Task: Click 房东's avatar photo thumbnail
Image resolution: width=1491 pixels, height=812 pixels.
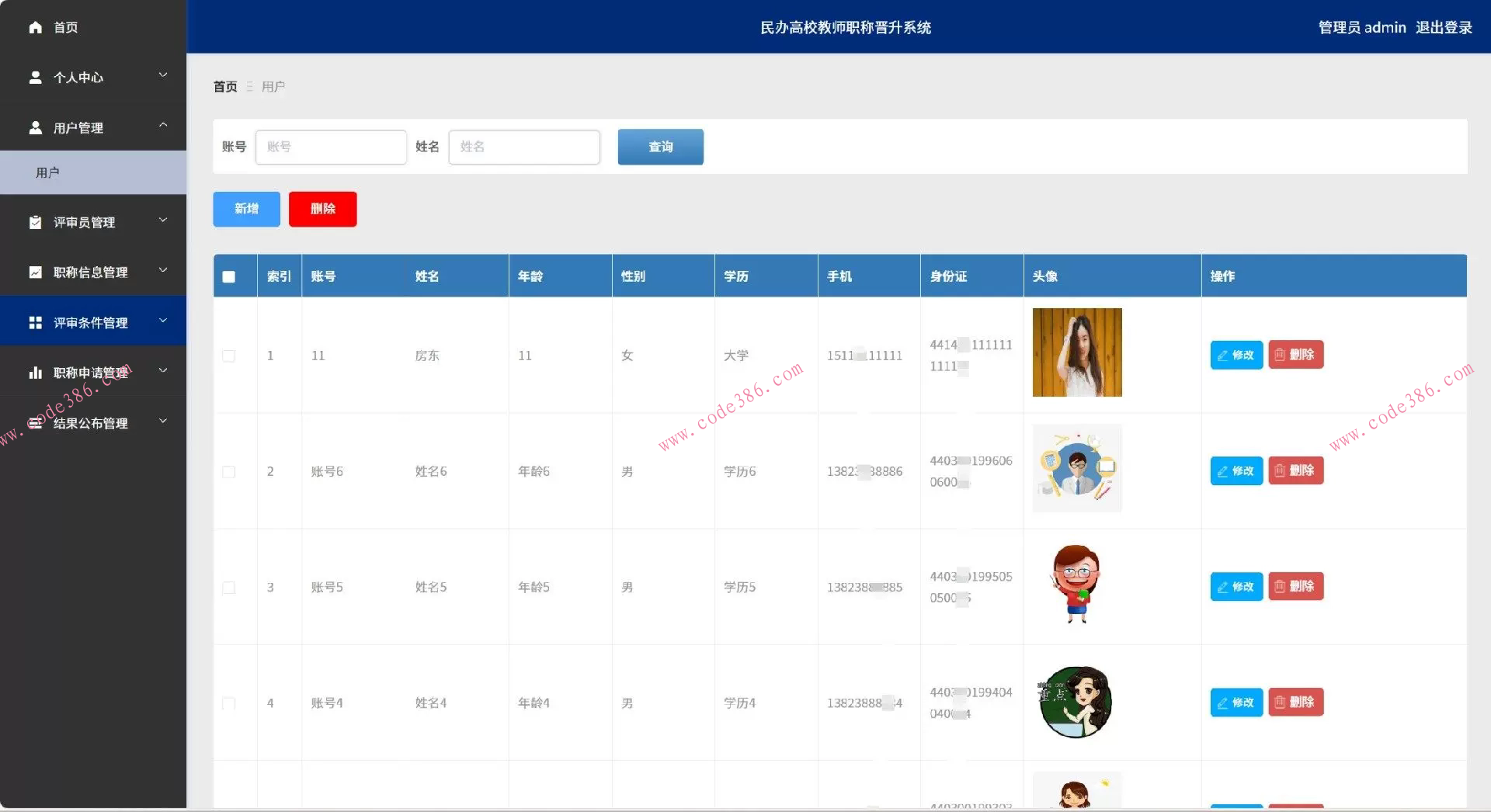Action: click(1076, 352)
